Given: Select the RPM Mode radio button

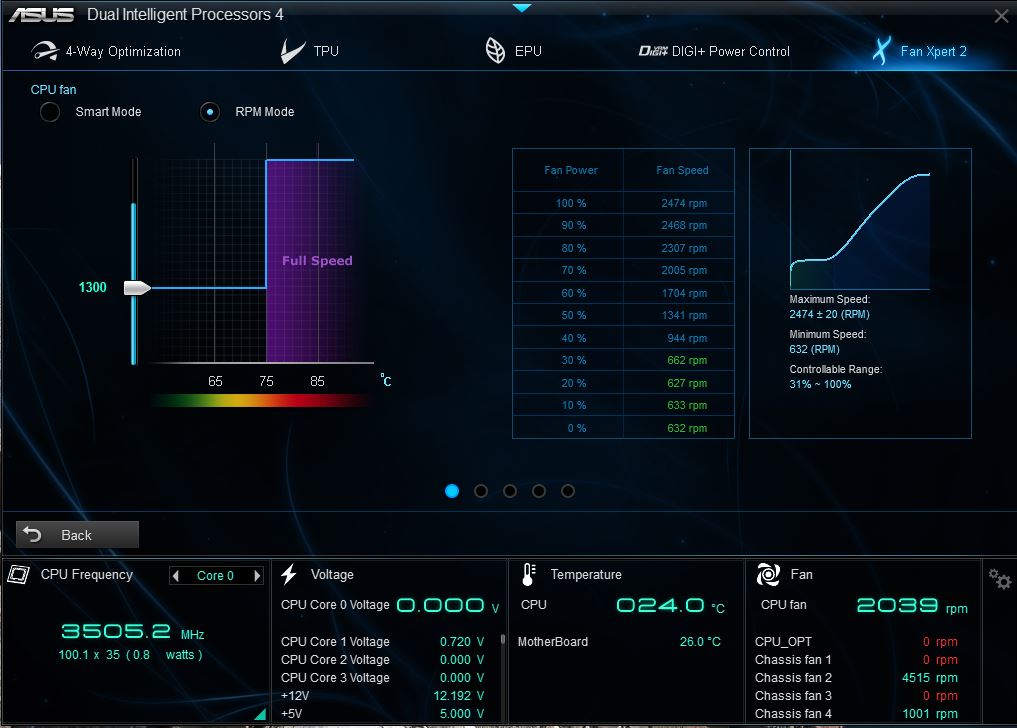Looking at the screenshot, I should click(x=209, y=112).
